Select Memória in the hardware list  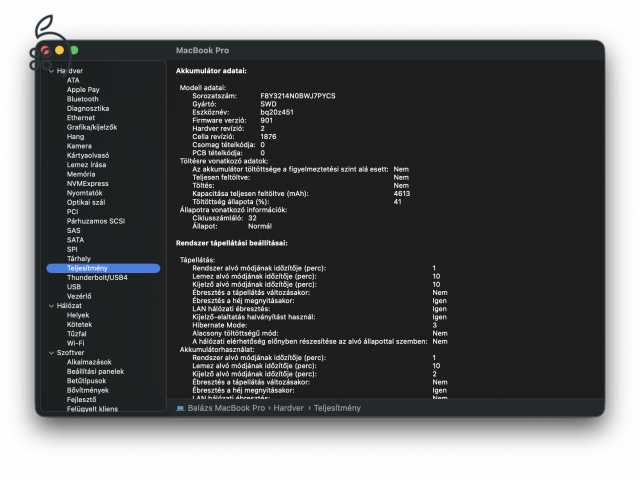[x=81, y=174]
